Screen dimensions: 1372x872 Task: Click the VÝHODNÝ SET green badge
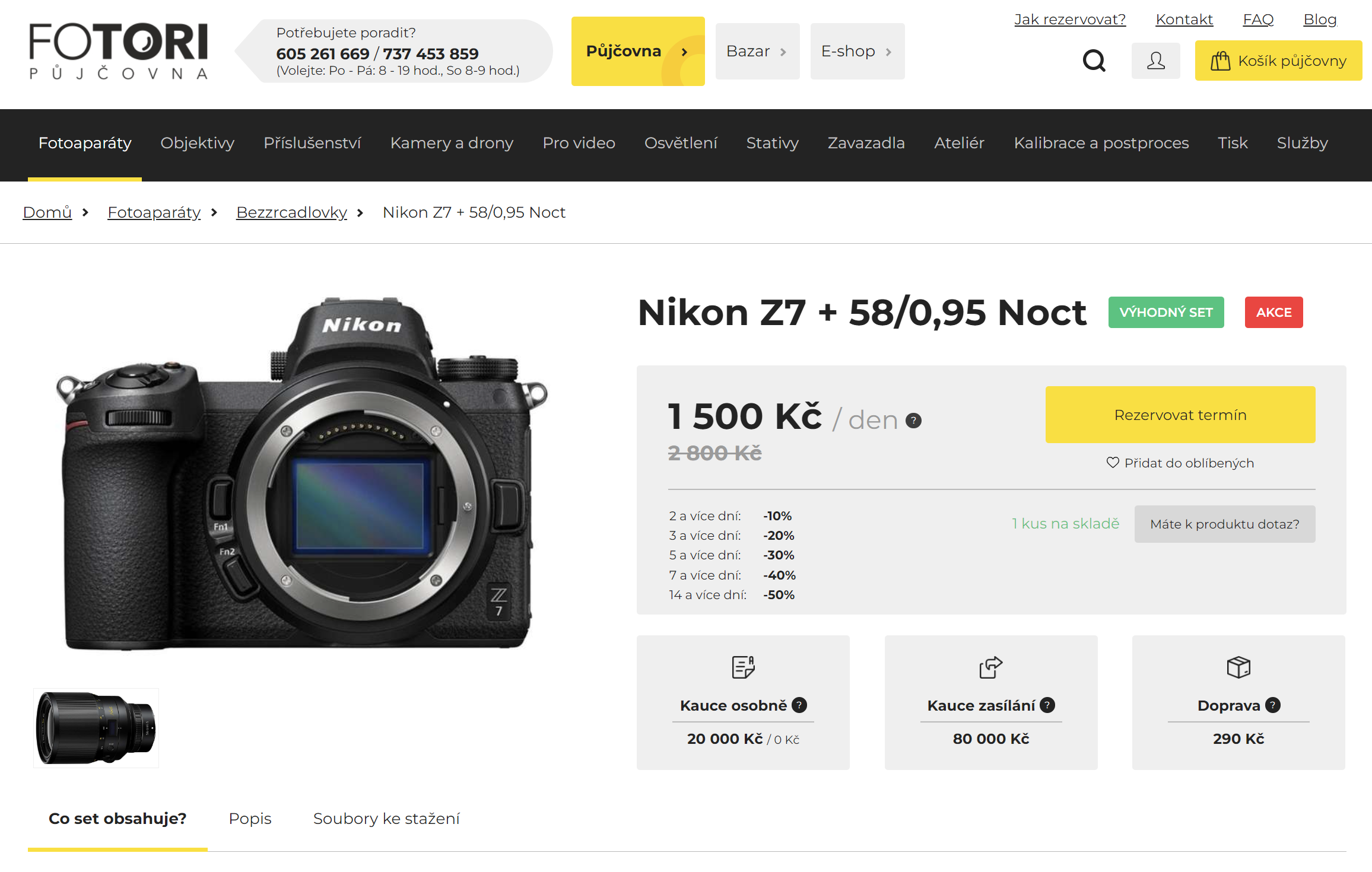(1166, 313)
